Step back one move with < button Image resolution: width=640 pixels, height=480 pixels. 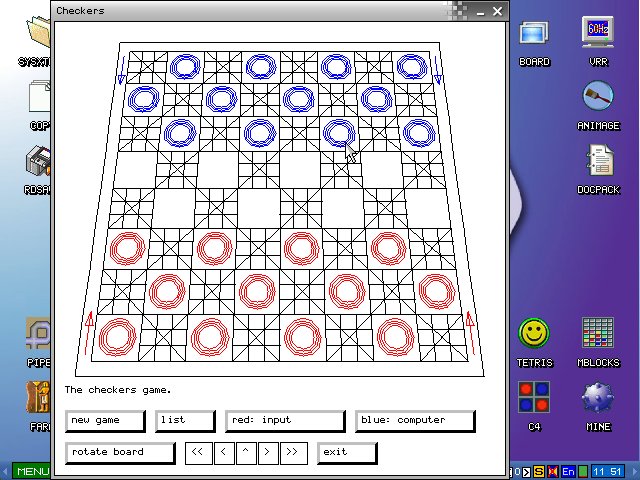(221, 452)
